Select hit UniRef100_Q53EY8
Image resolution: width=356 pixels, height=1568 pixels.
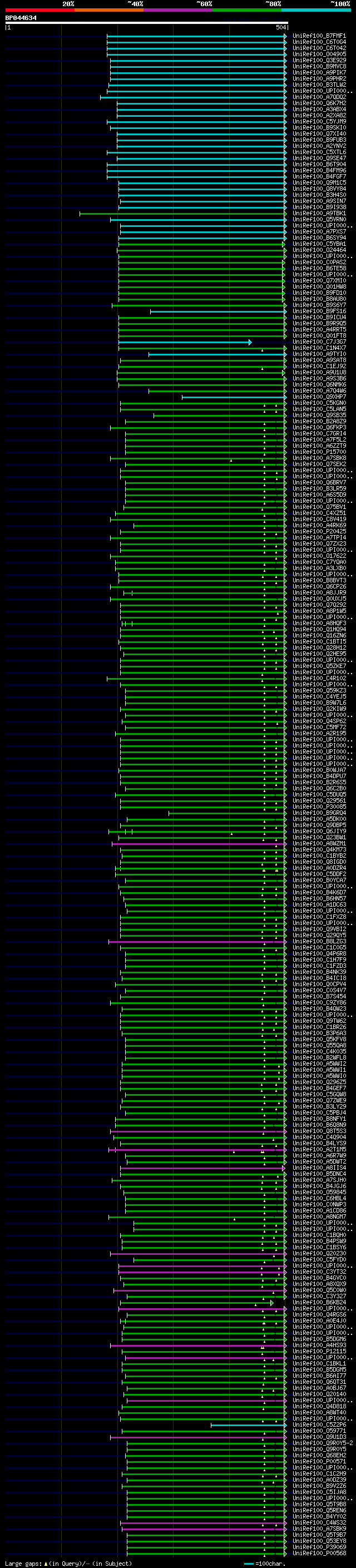pyautogui.click(x=319, y=1541)
